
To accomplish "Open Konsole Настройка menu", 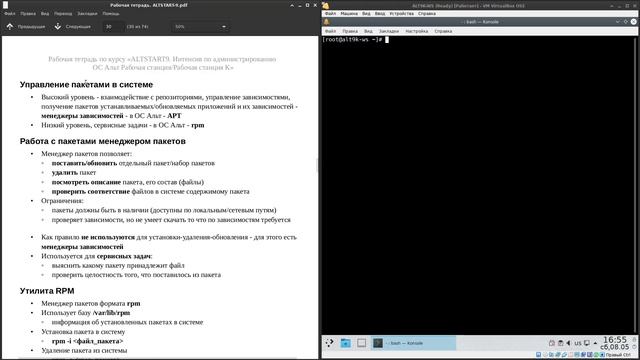I will coord(417,31).
